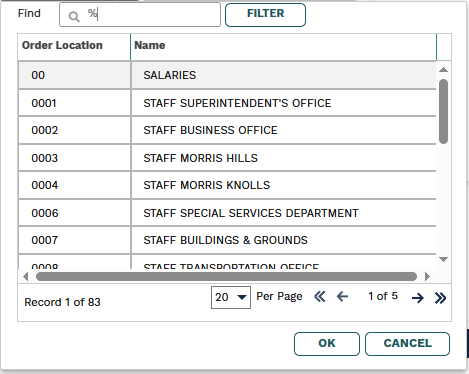This screenshot has height=374, width=469.
Task: Click the vertical scrollbar thumb
Action: coord(443,111)
